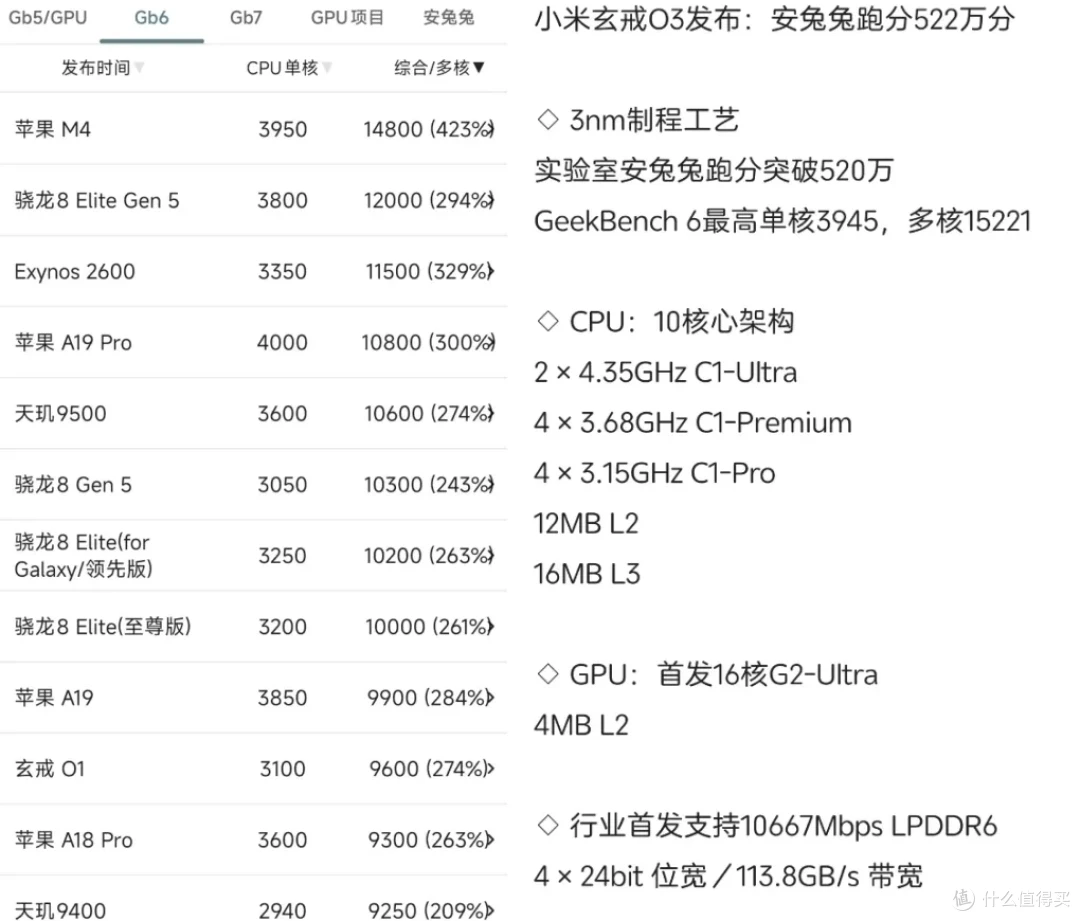Expand the 玄戒 O1 row arrow
Viewport: 1080px width, 921px height.
coord(490,769)
